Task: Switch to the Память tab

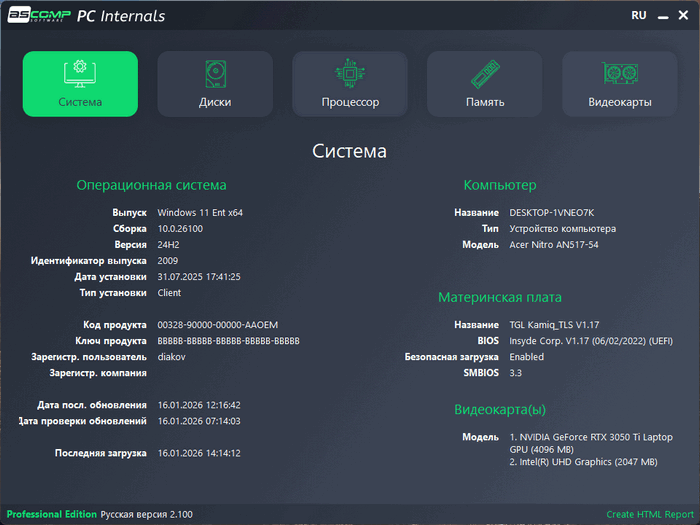Action: 485,84
